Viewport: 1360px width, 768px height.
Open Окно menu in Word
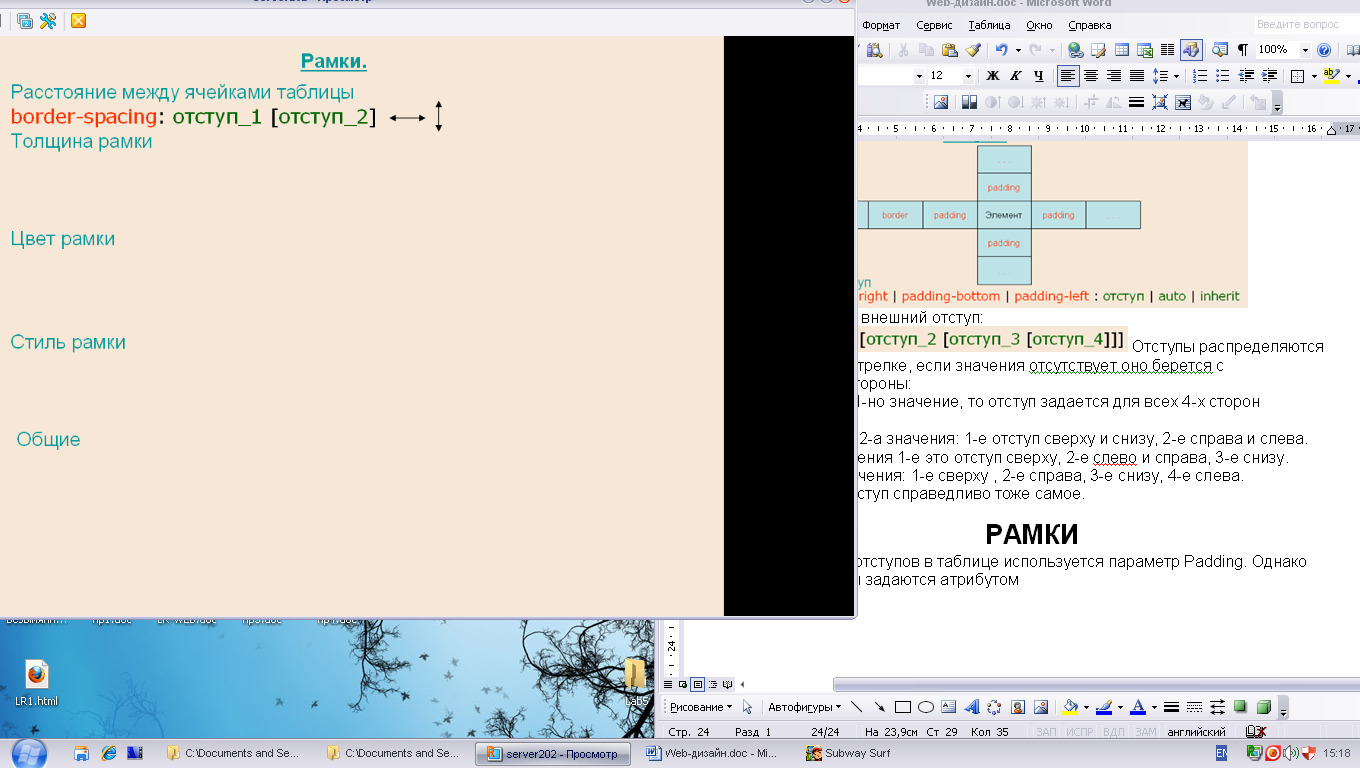click(1039, 25)
